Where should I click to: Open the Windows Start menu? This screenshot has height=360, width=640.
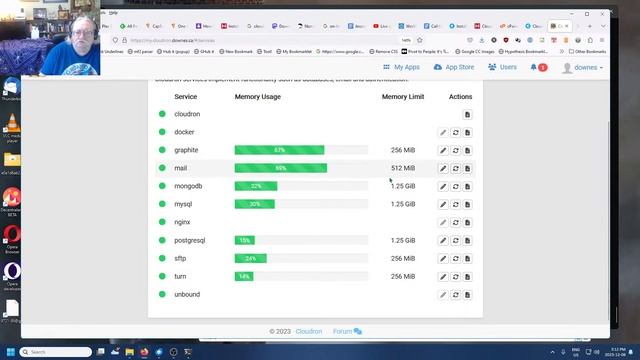(x=11, y=352)
